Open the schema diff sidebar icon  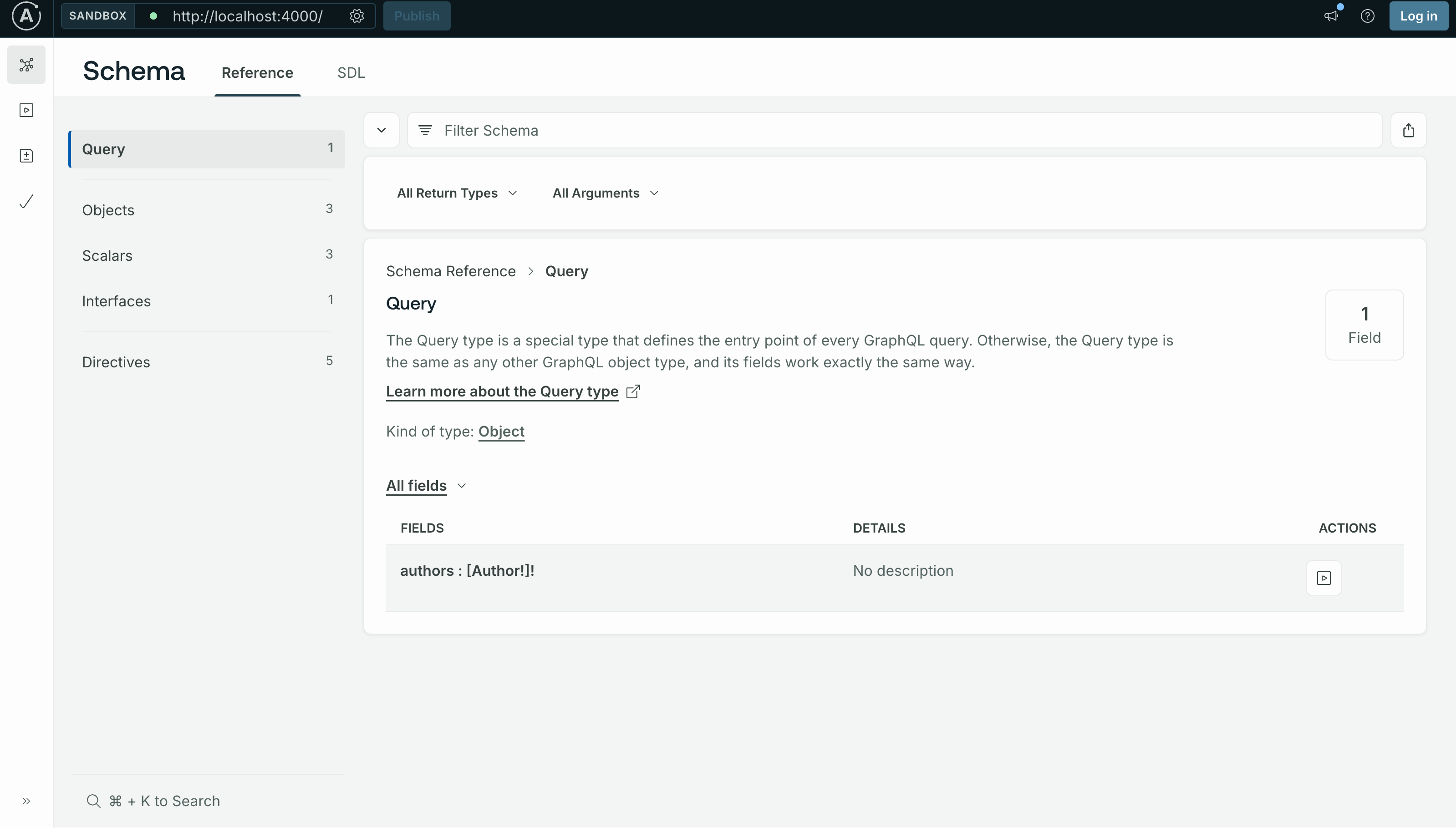tap(26, 156)
